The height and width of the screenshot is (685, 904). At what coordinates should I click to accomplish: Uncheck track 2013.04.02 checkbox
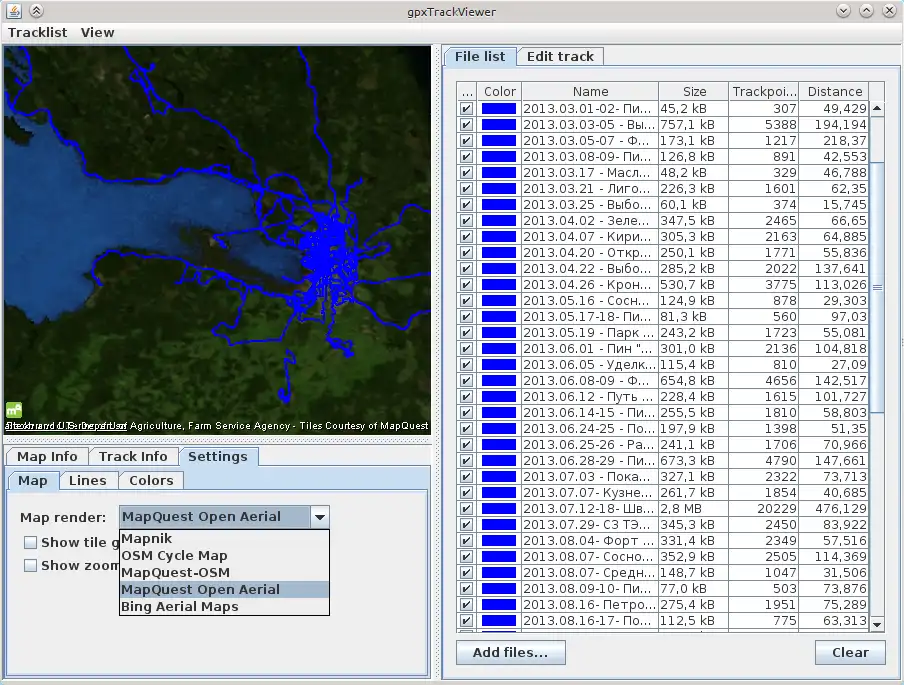[466, 220]
